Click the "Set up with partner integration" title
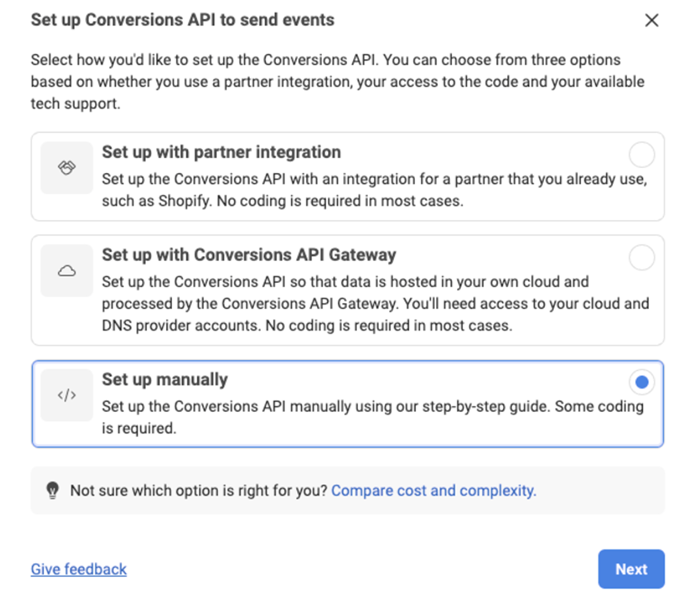690x606 pixels. 221,152
